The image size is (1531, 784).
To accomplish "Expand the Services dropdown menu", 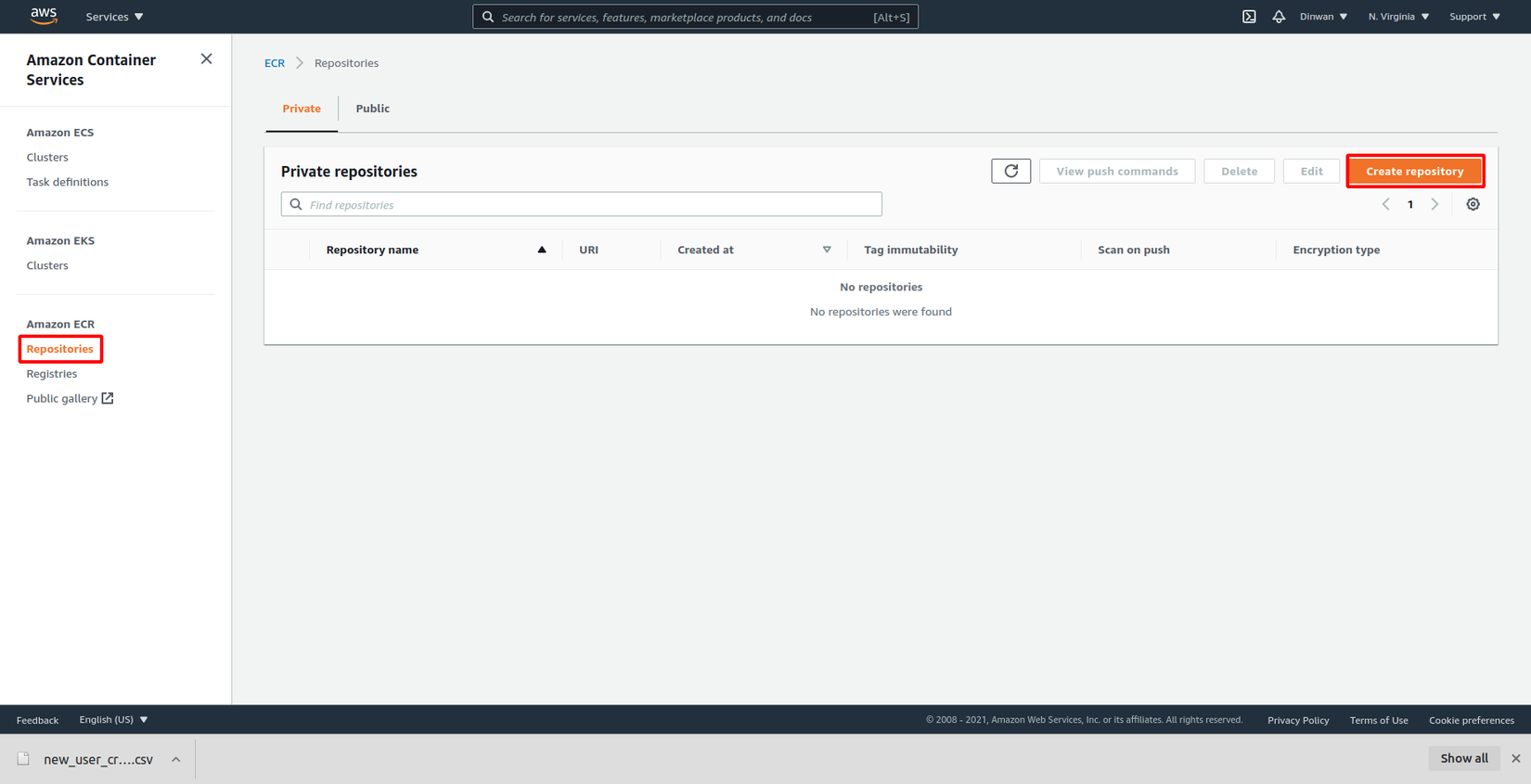I will pyautogui.click(x=114, y=17).
